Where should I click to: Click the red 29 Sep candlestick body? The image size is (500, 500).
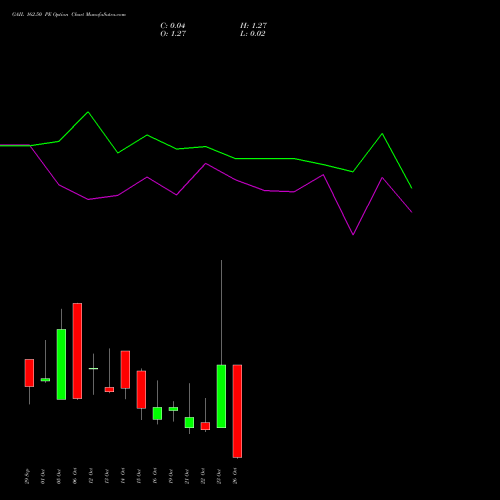point(29,373)
